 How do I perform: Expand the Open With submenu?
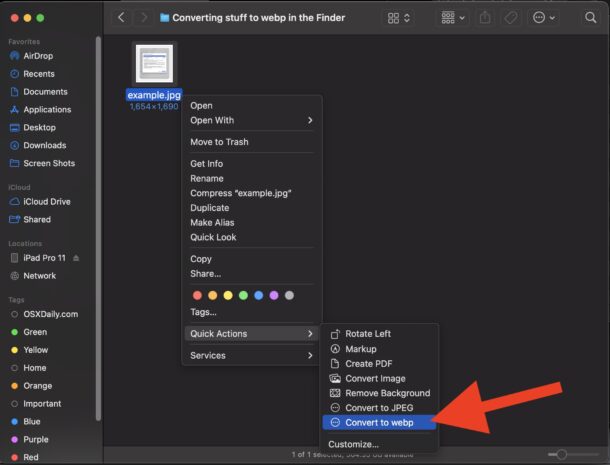(x=251, y=120)
